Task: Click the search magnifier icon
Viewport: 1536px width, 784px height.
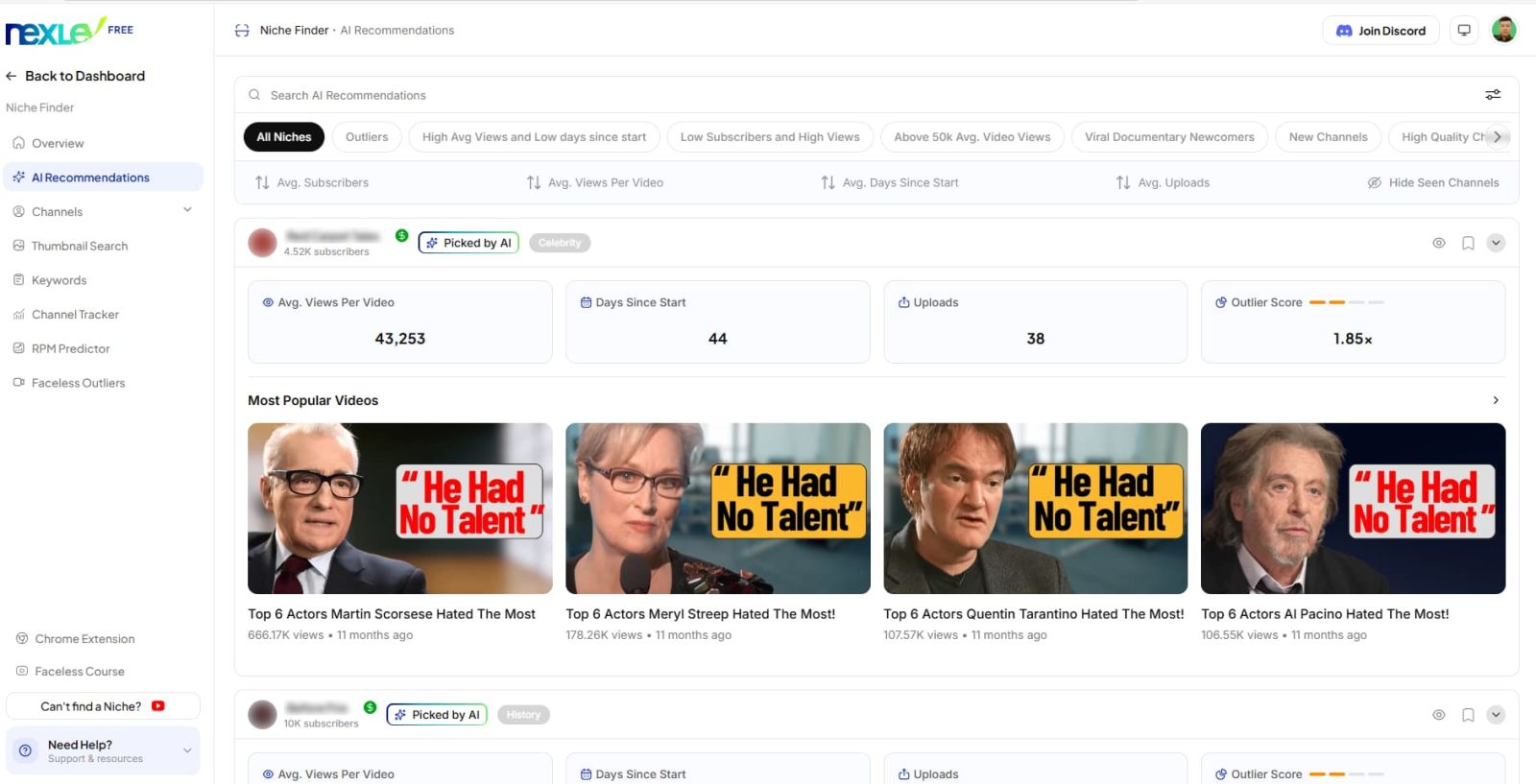Action: (254, 95)
